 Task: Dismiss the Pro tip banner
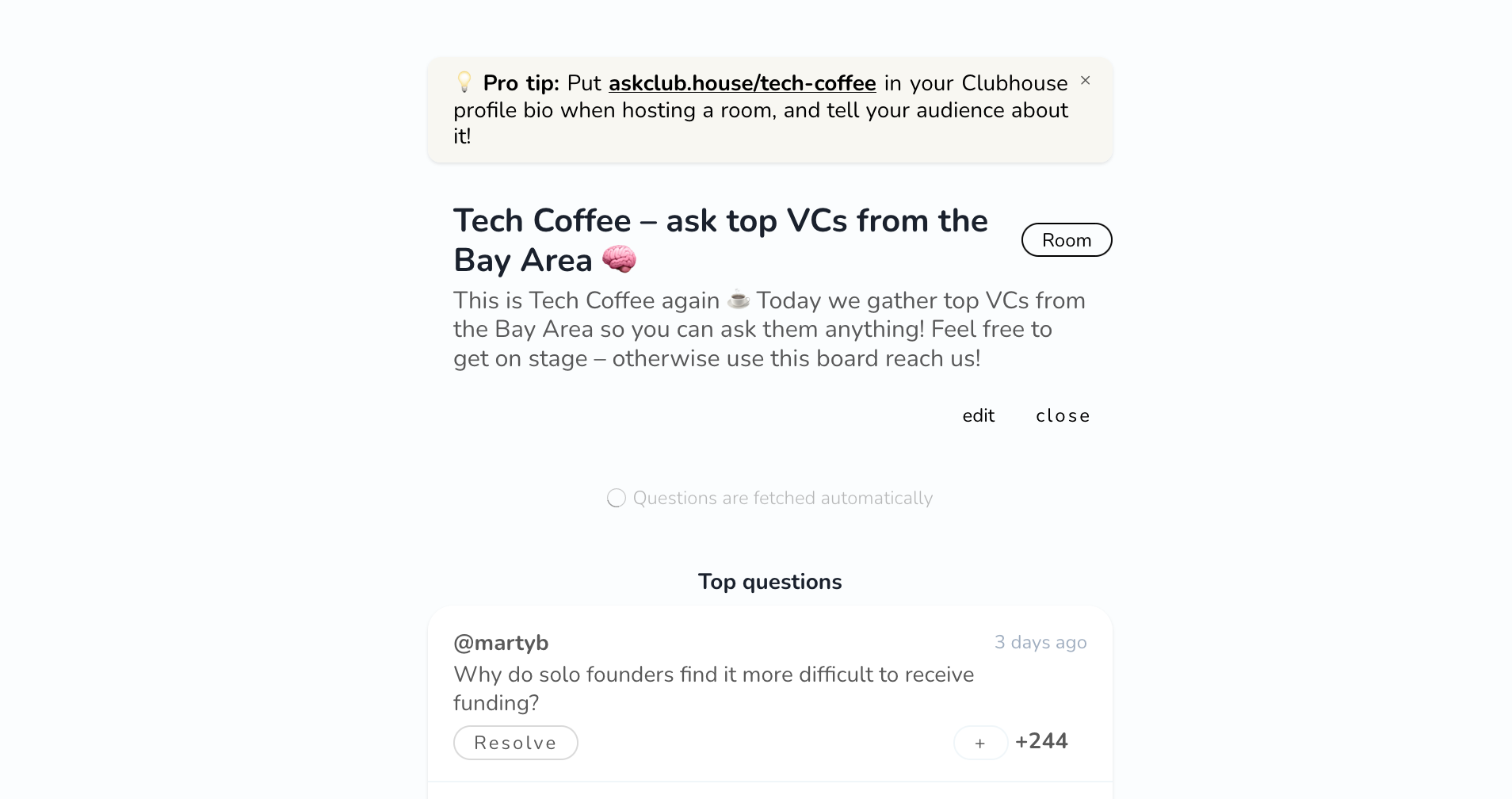pos(1085,80)
